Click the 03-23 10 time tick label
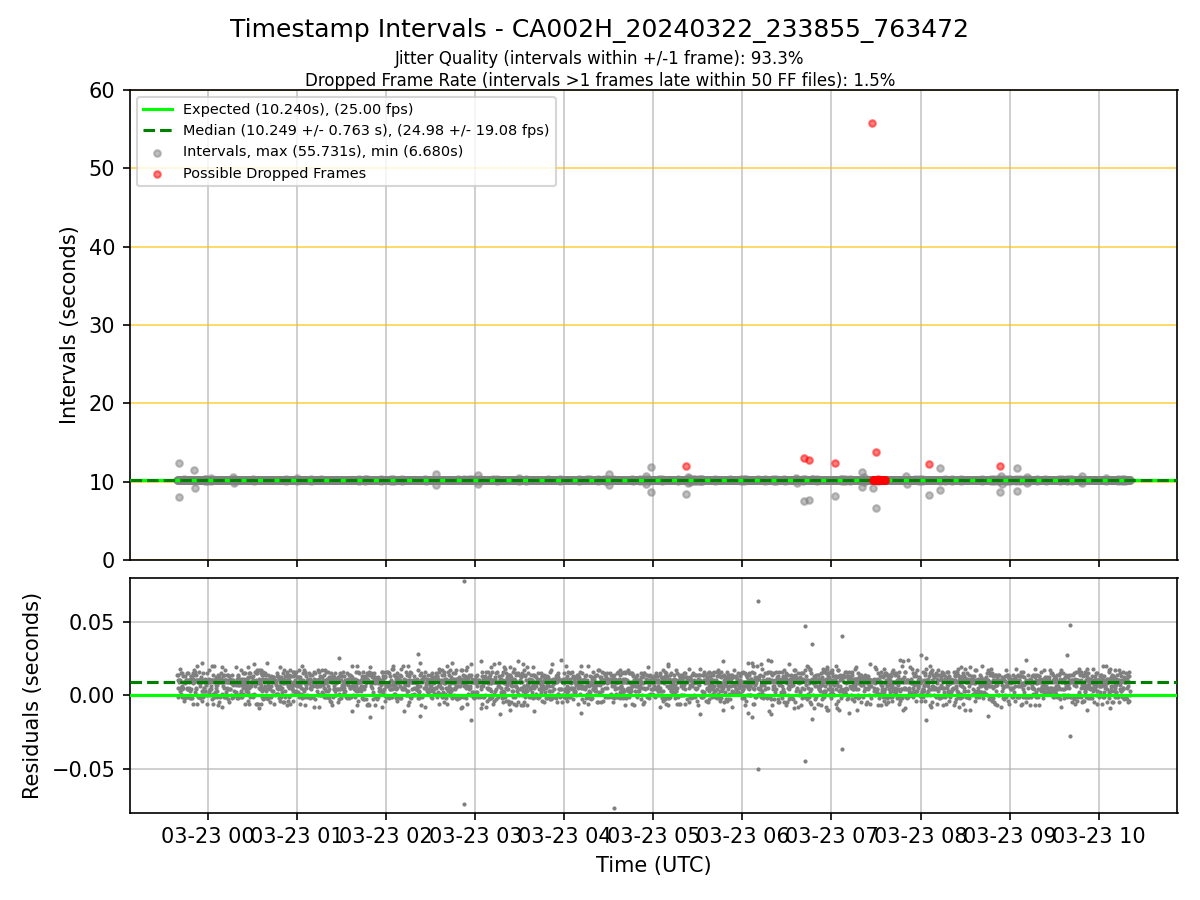This screenshot has height=900, width=1200. point(1098,836)
